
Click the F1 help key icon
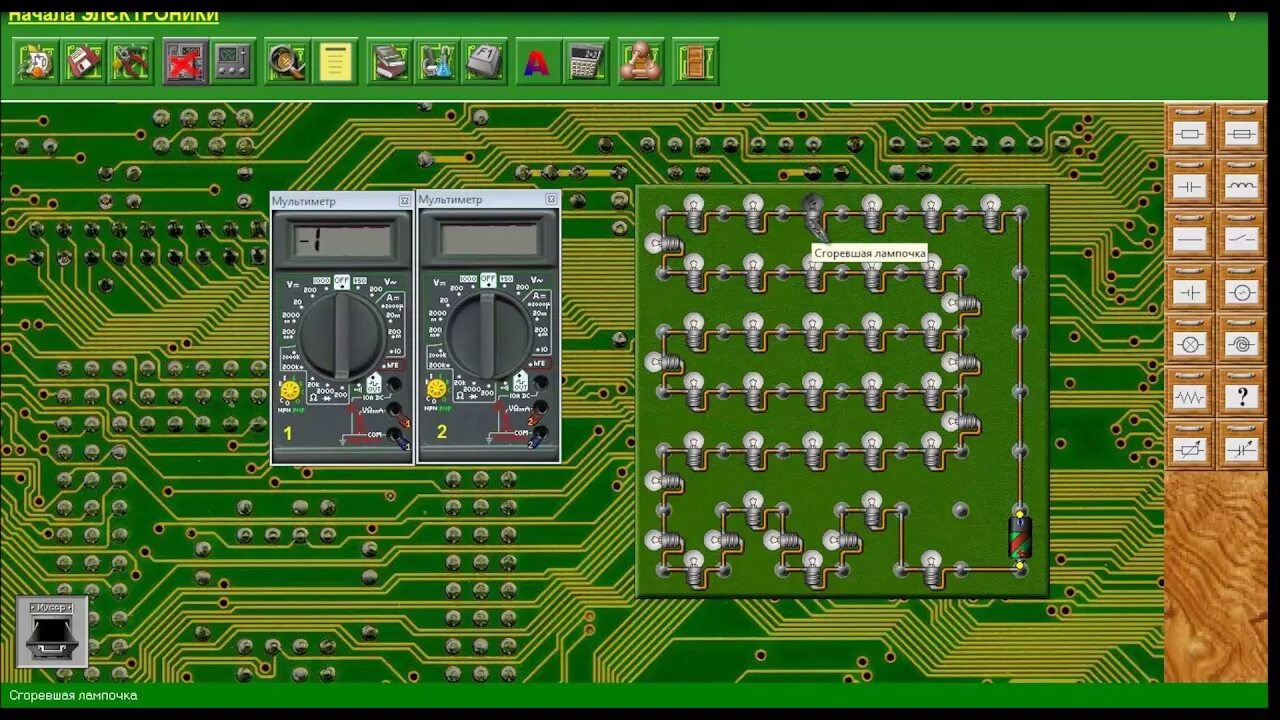click(x=484, y=63)
